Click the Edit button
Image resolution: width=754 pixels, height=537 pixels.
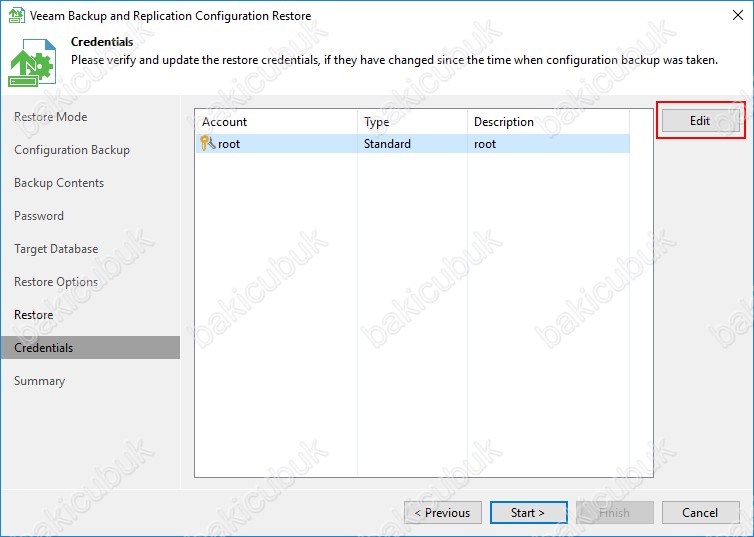point(701,121)
